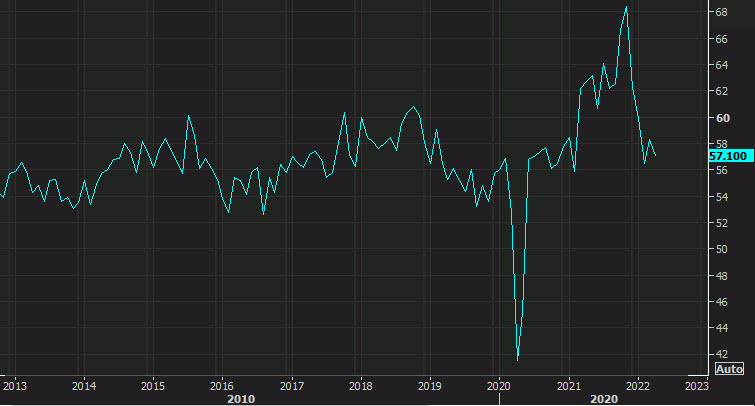Click the 42 y-axis value

tap(721, 354)
